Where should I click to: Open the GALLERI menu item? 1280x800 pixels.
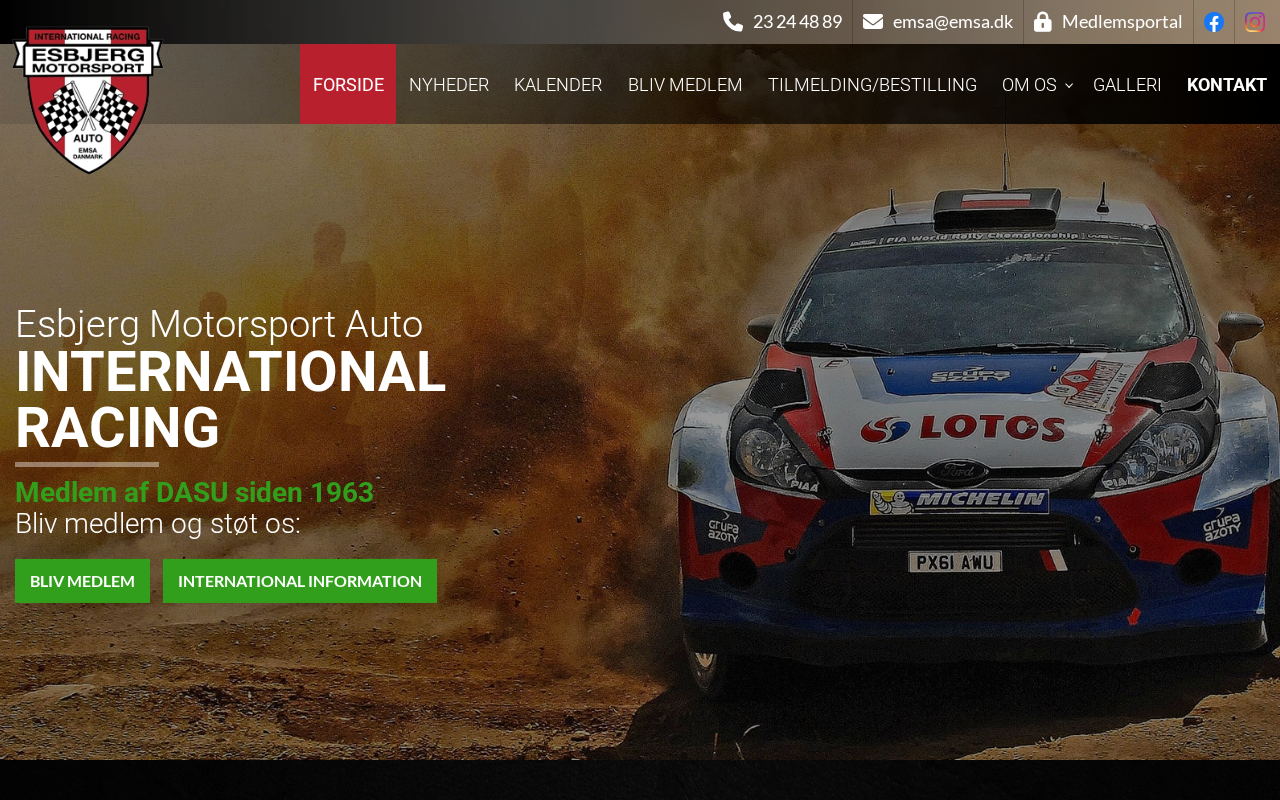tap(1127, 84)
